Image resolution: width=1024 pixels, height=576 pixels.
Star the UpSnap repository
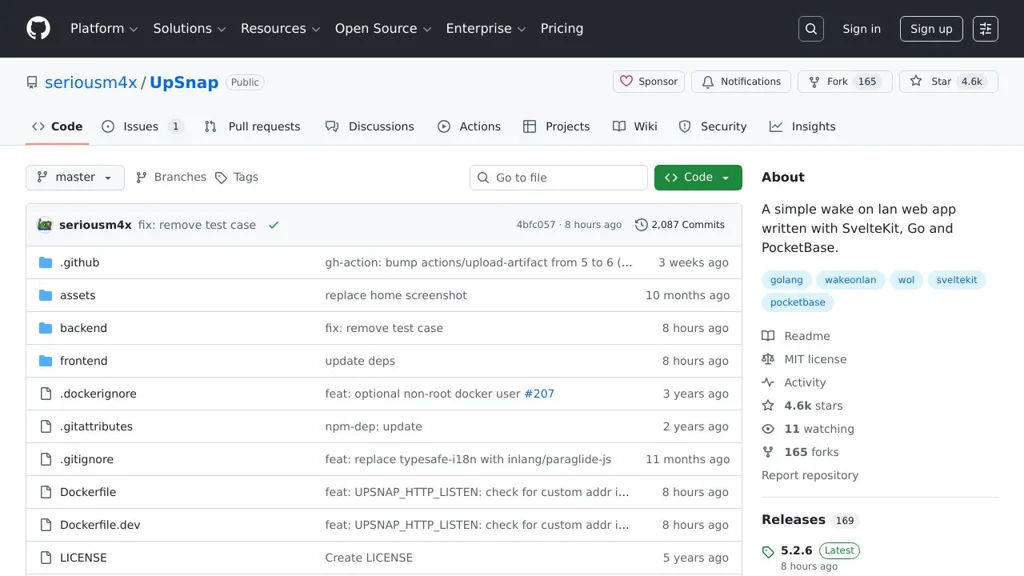pyautogui.click(x=932, y=82)
